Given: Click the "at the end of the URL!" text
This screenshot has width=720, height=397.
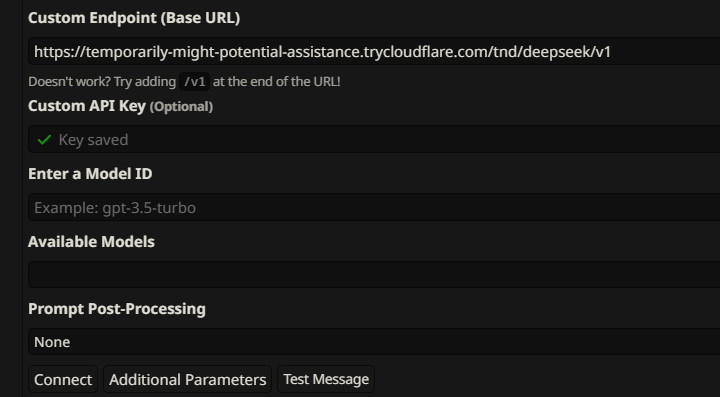Looking at the screenshot, I should pos(276,82).
